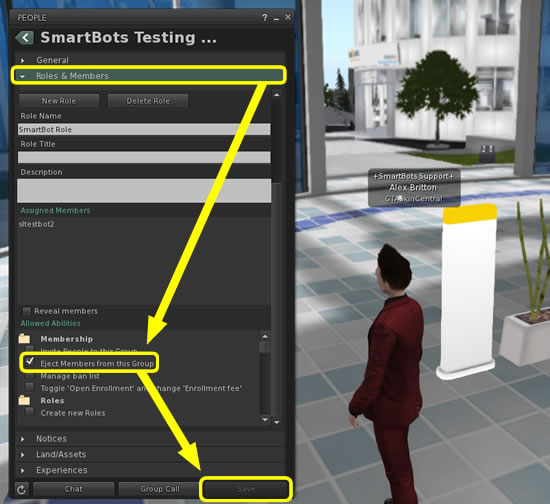Expand the Land/Assets section
Screen dimensions: 550x504
(149, 454)
